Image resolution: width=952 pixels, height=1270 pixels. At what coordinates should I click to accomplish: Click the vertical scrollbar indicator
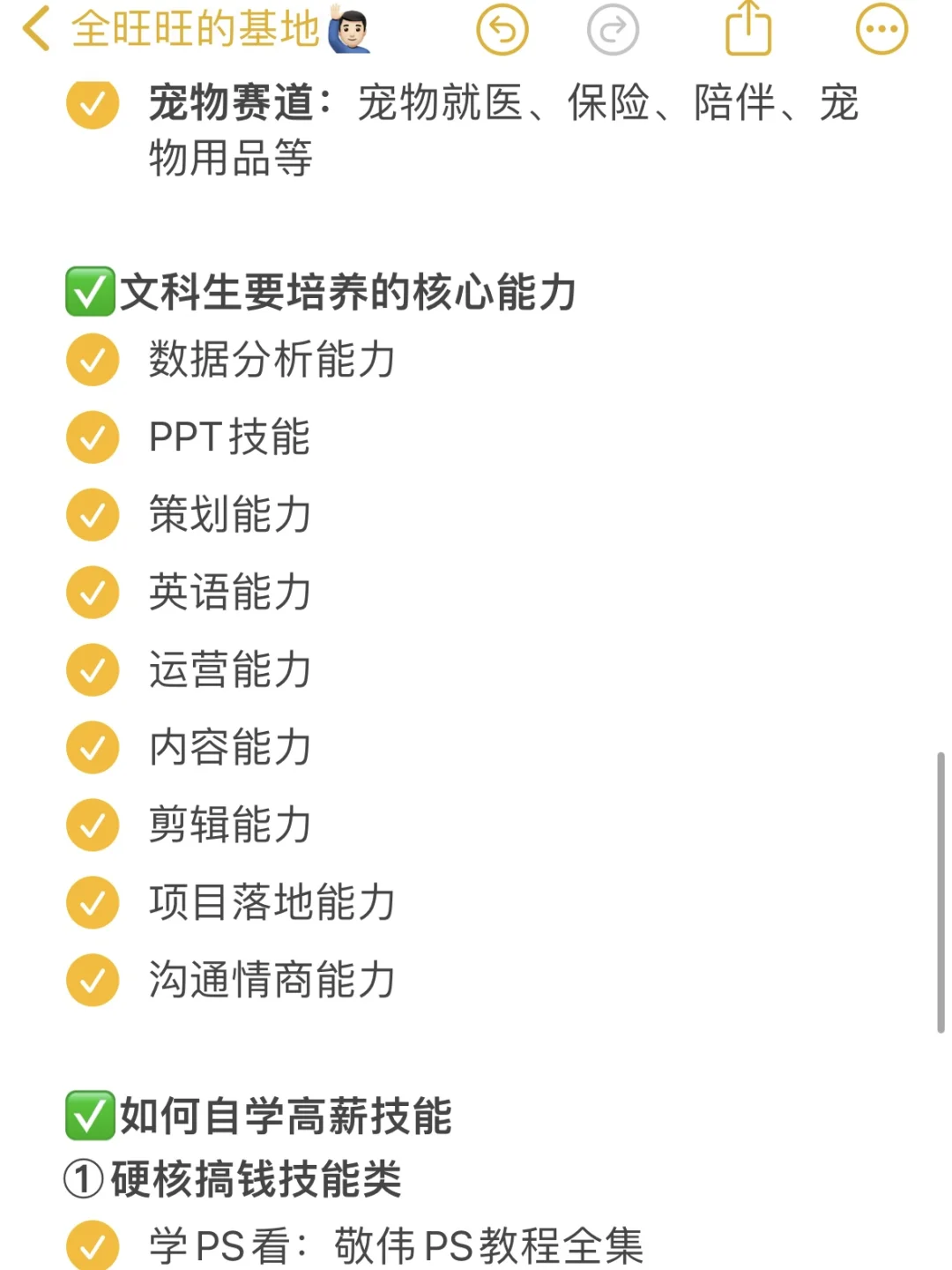[941, 893]
